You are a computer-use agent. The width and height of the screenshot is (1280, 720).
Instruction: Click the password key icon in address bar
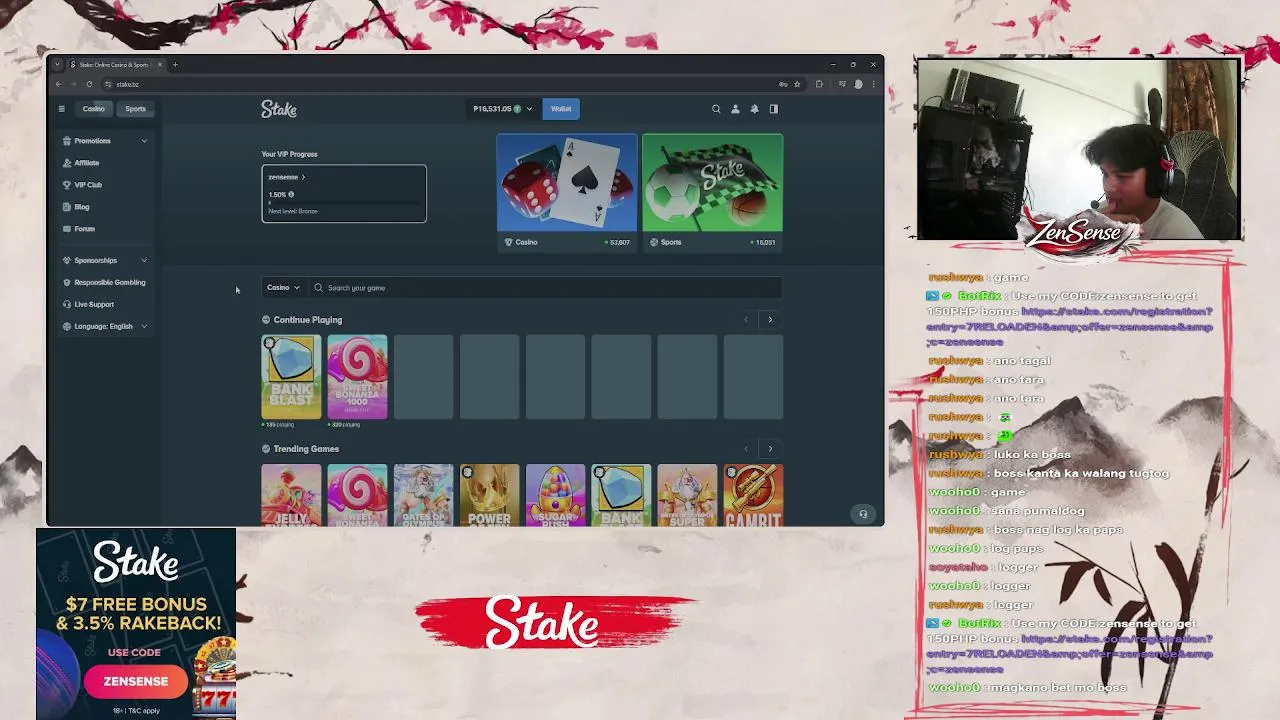783,84
